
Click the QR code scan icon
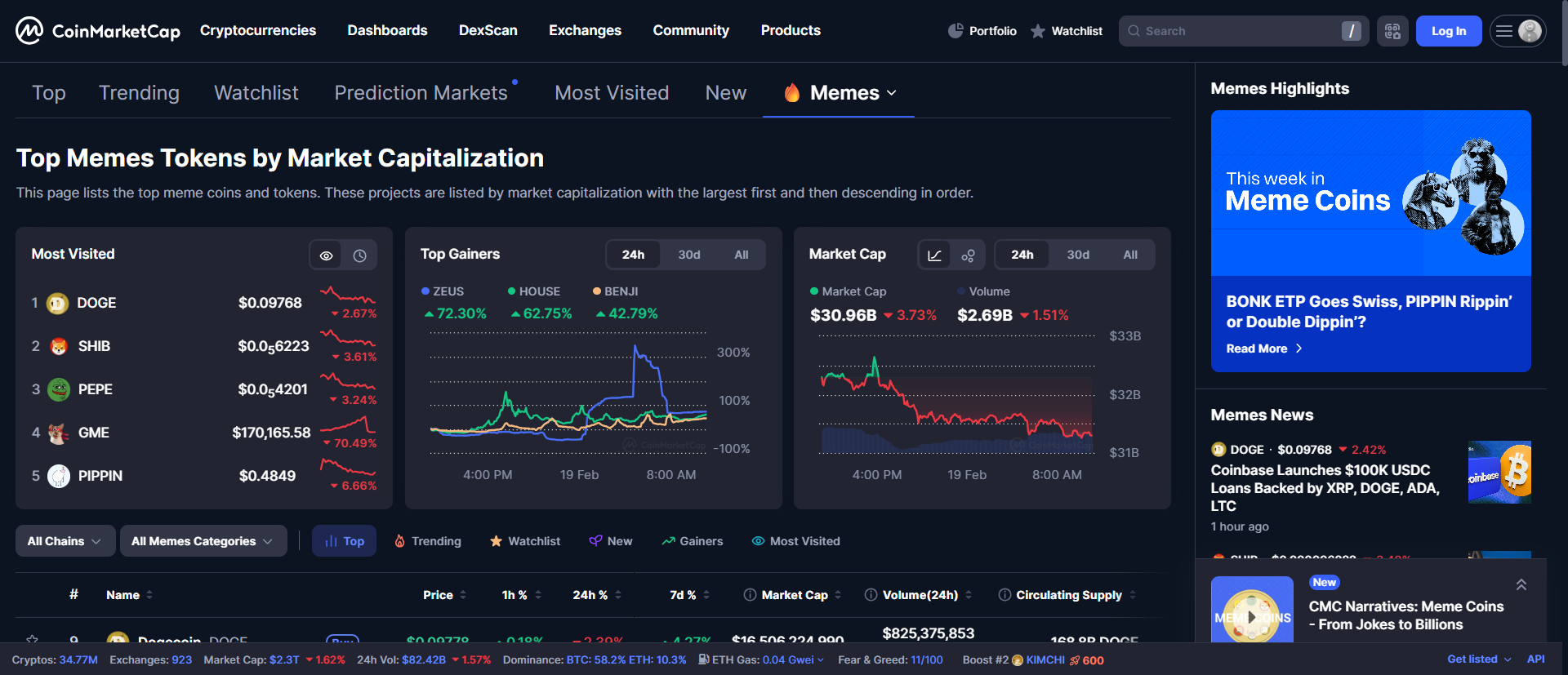click(x=1392, y=31)
